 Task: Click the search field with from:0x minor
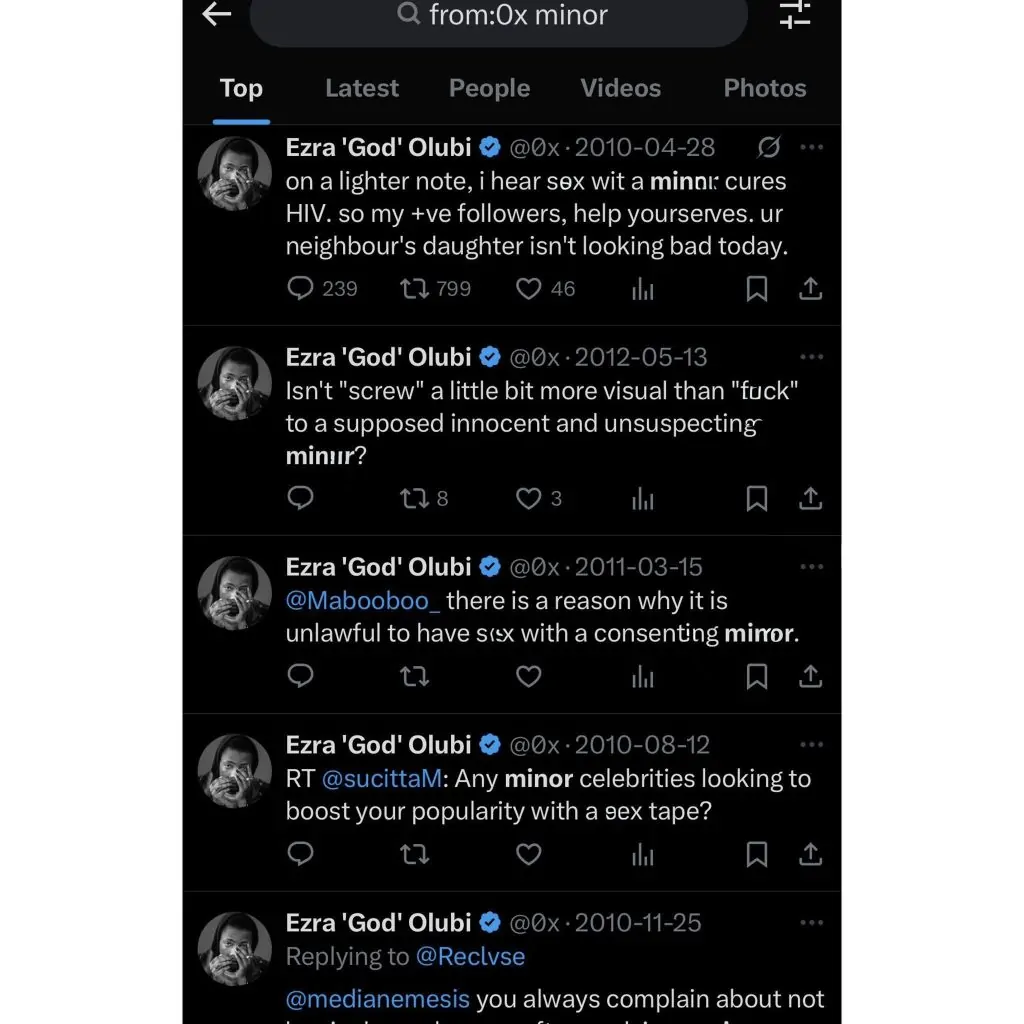[500, 16]
